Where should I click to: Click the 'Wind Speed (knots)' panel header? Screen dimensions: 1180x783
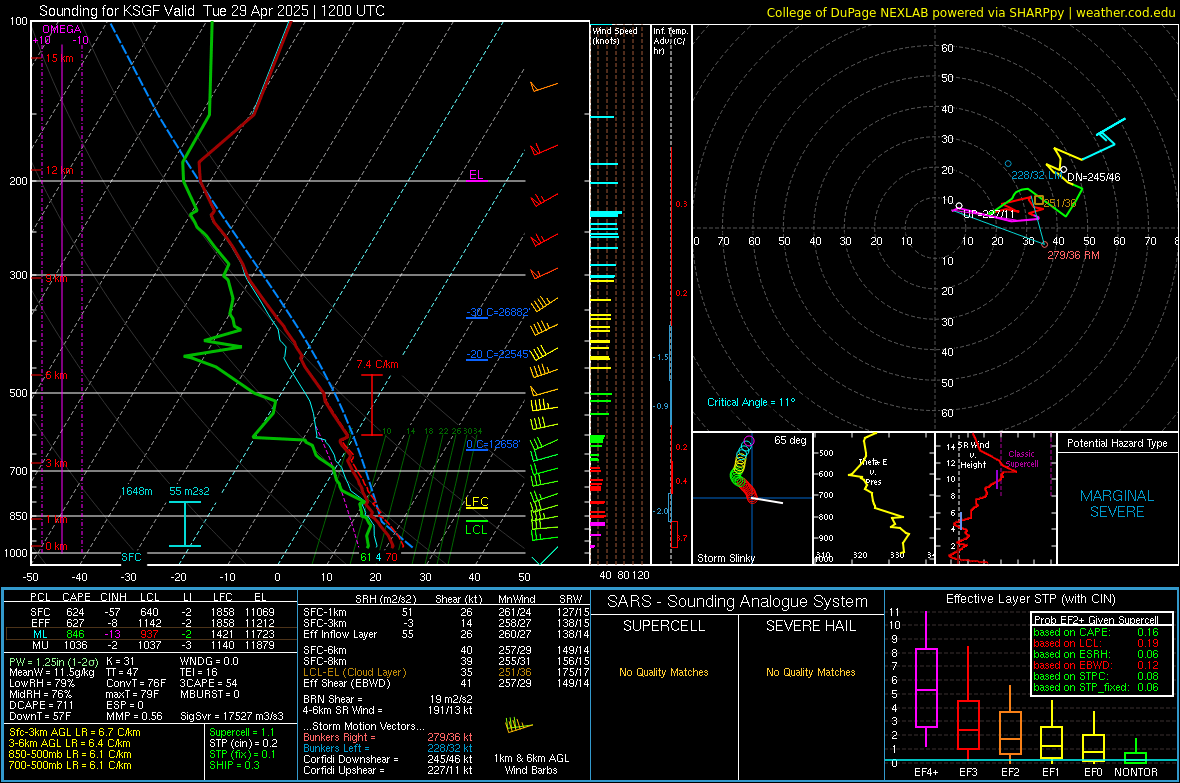(x=614, y=35)
